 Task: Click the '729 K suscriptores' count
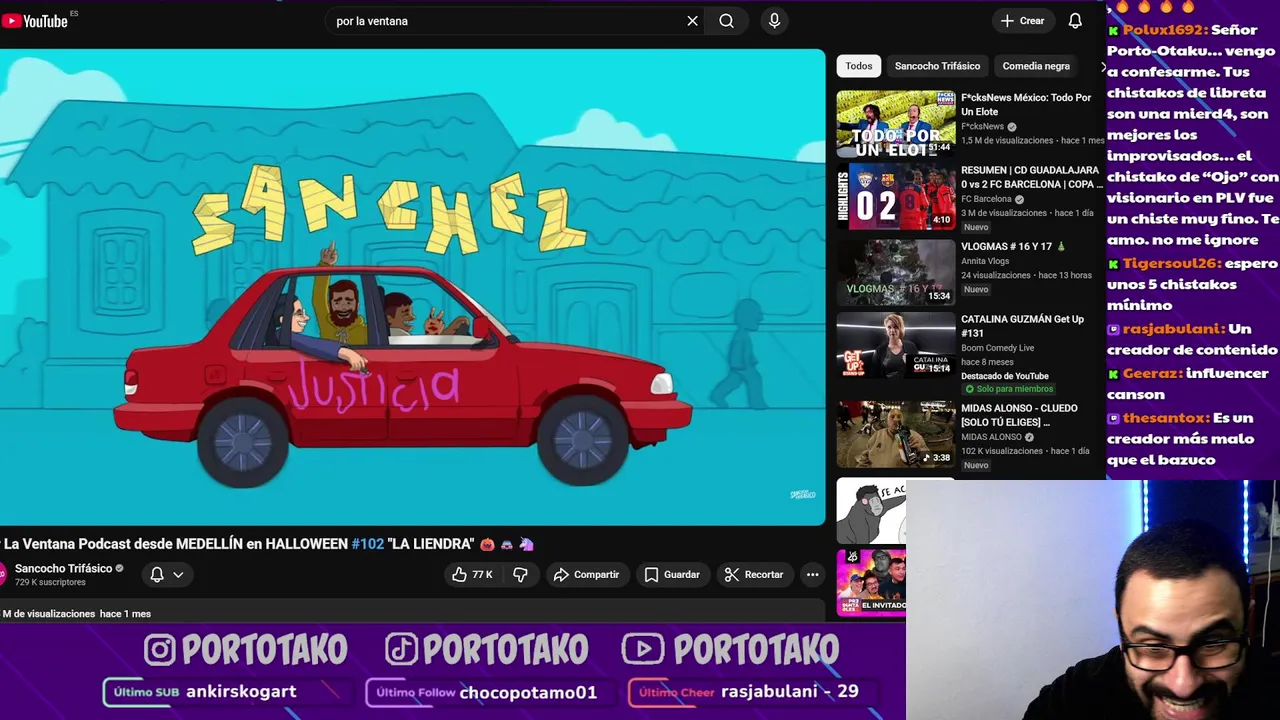50,582
